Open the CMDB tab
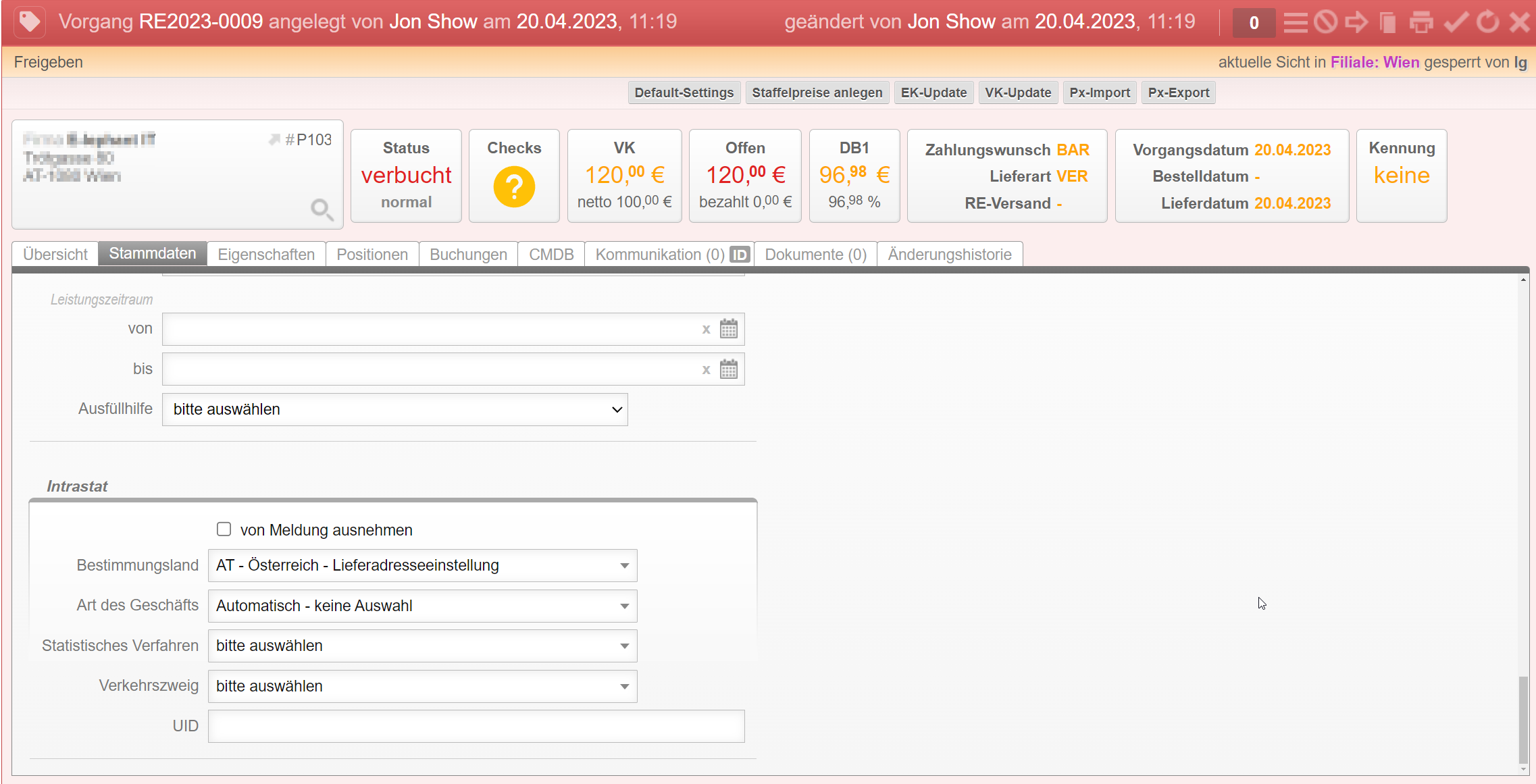The height and width of the screenshot is (784, 1536). pos(551,255)
